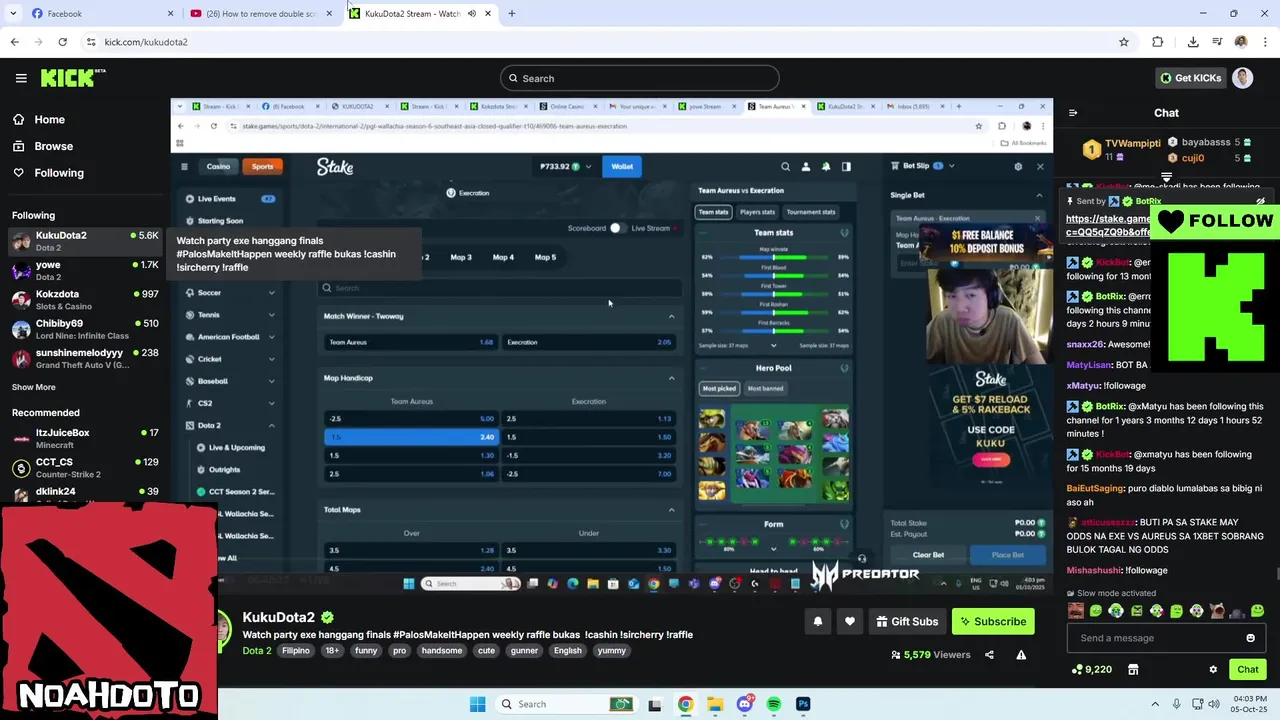Open Google Chrome from the taskbar
The height and width of the screenshot is (720, 1280).
685,704
